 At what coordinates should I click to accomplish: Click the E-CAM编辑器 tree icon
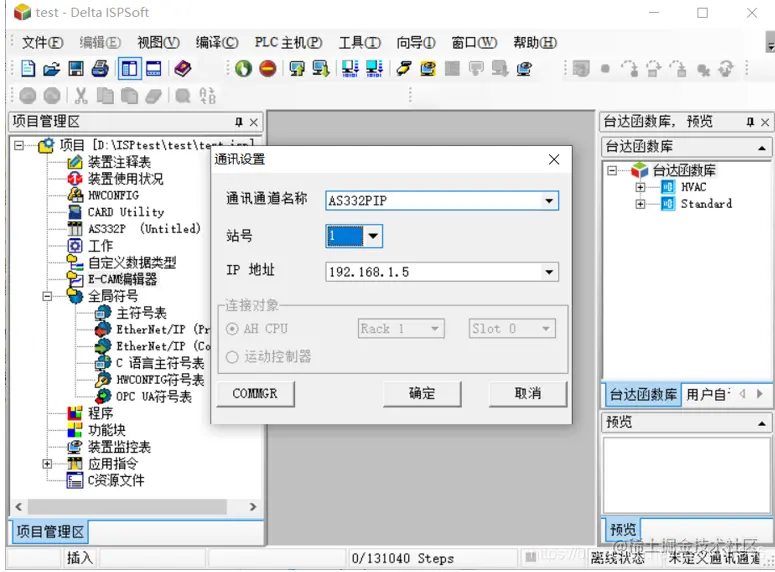point(75,279)
